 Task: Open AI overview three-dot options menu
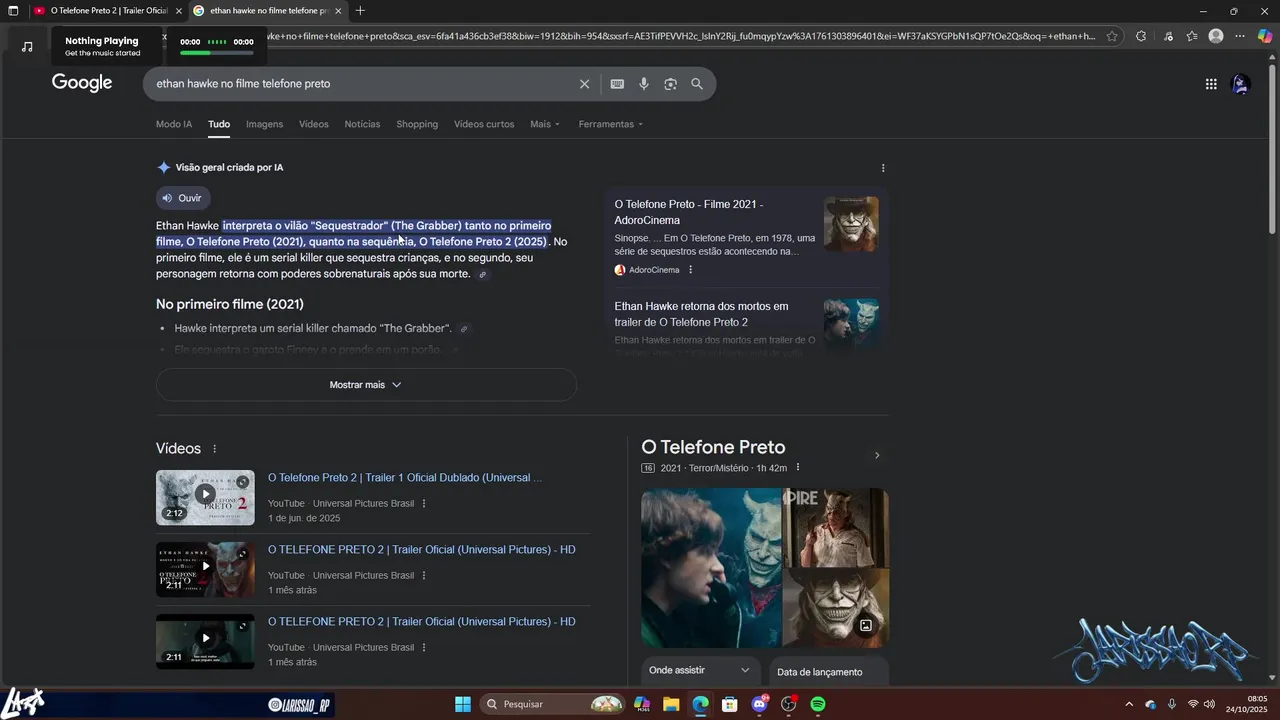click(883, 168)
